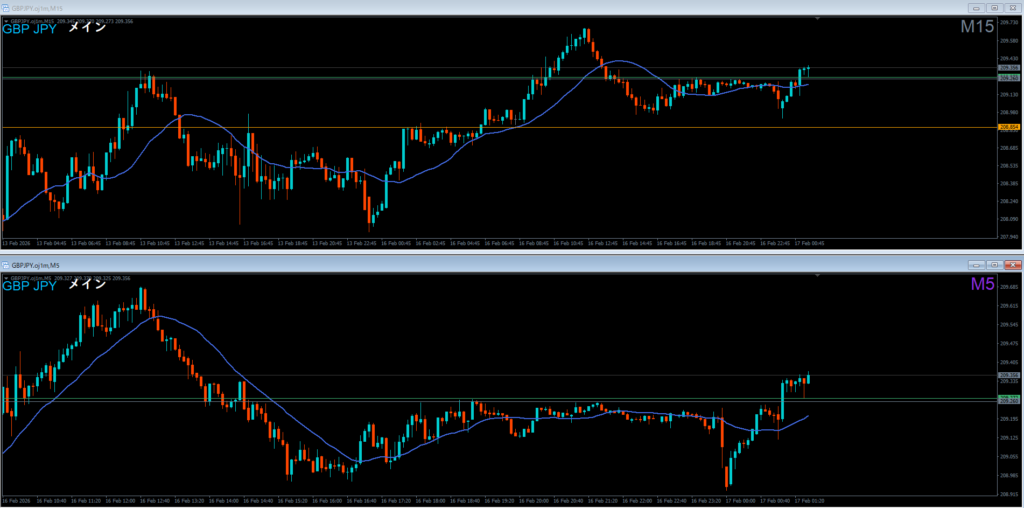Expand the arrow beside GBPJPY.oj1m,M5 header

point(6,278)
